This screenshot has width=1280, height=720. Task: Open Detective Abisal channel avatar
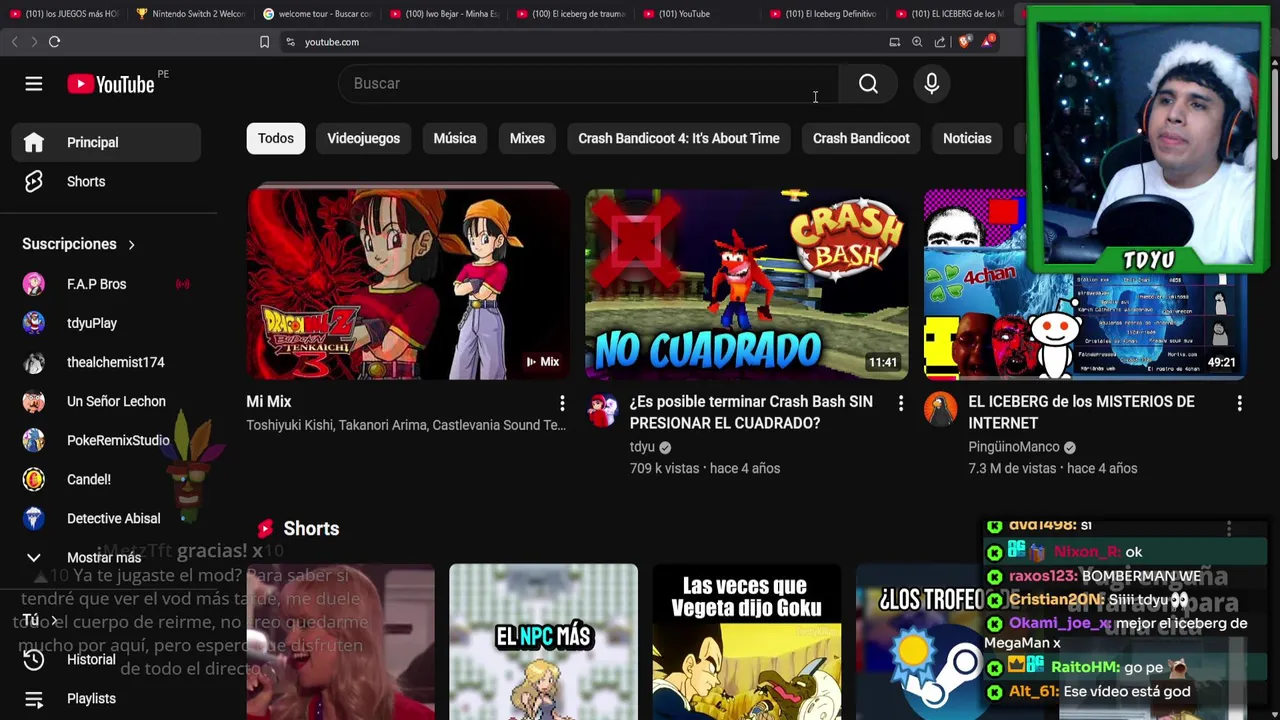pos(33,518)
